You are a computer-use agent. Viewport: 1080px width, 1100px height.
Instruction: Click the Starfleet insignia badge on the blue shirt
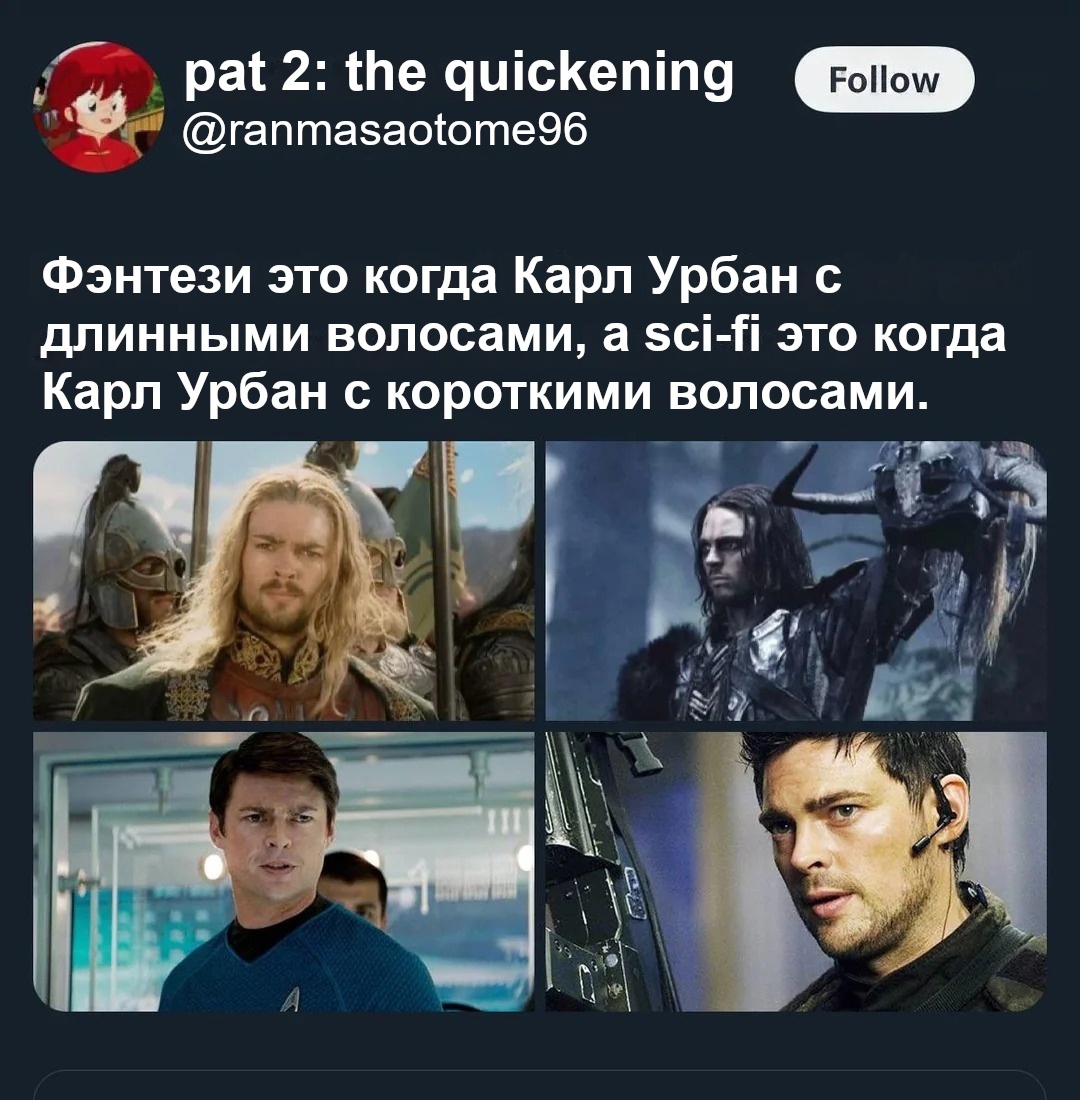tap(291, 998)
